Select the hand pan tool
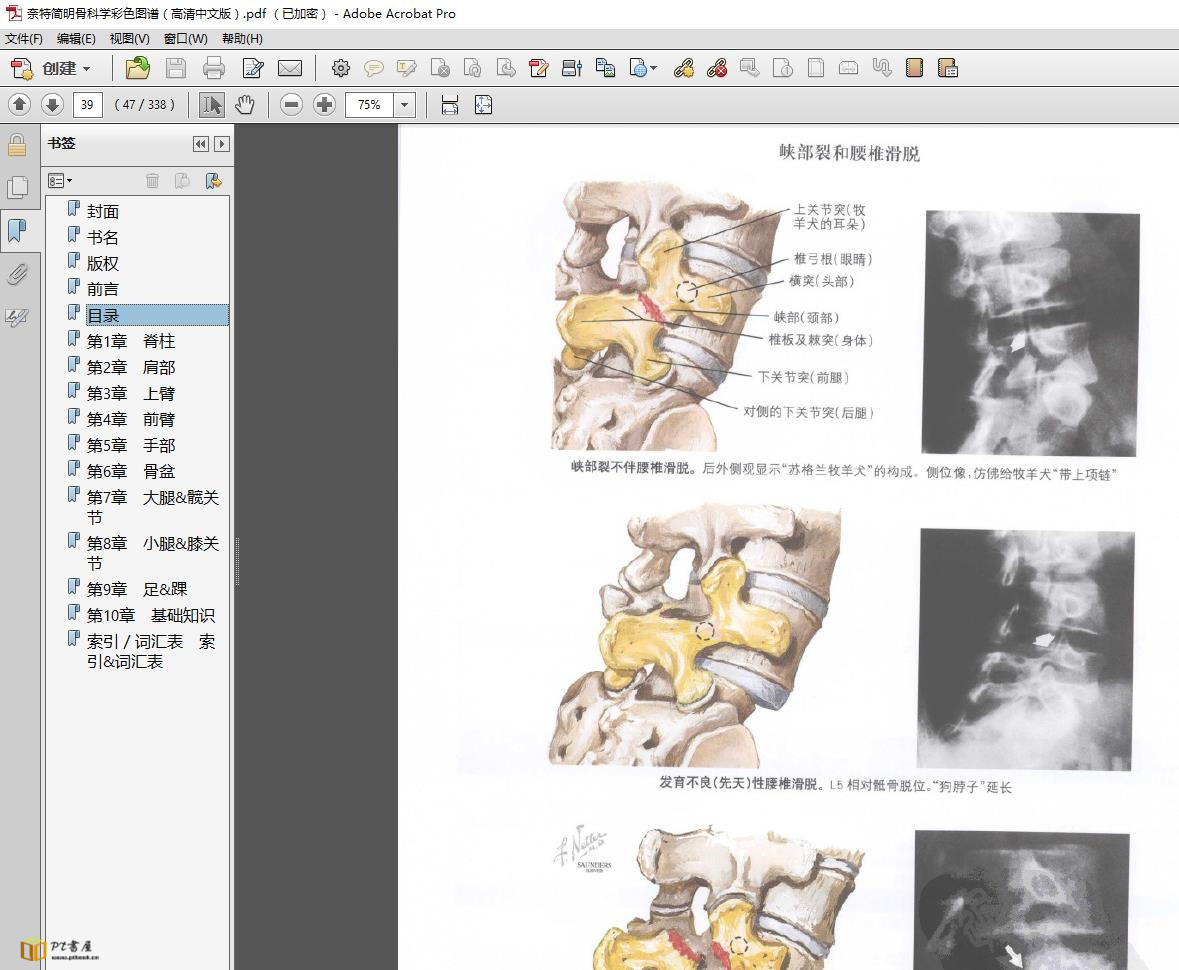Image resolution: width=1179 pixels, height=970 pixels. click(244, 105)
